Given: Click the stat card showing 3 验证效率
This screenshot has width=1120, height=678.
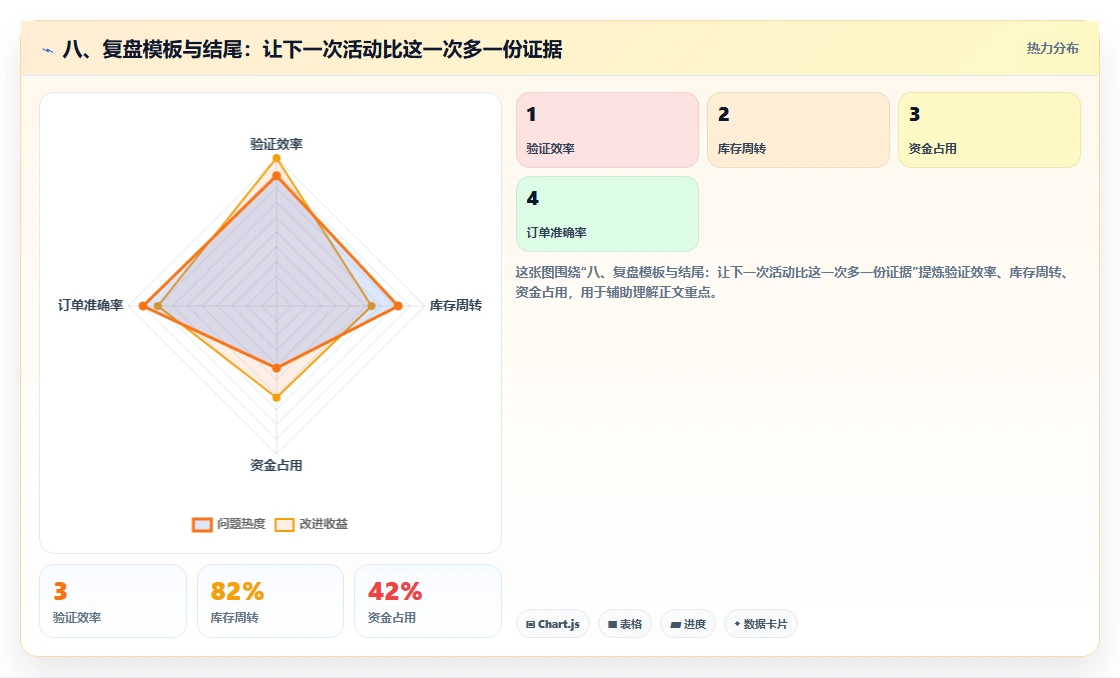Looking at the screenshot, I should pyautogui.click(x=113, y=601).
